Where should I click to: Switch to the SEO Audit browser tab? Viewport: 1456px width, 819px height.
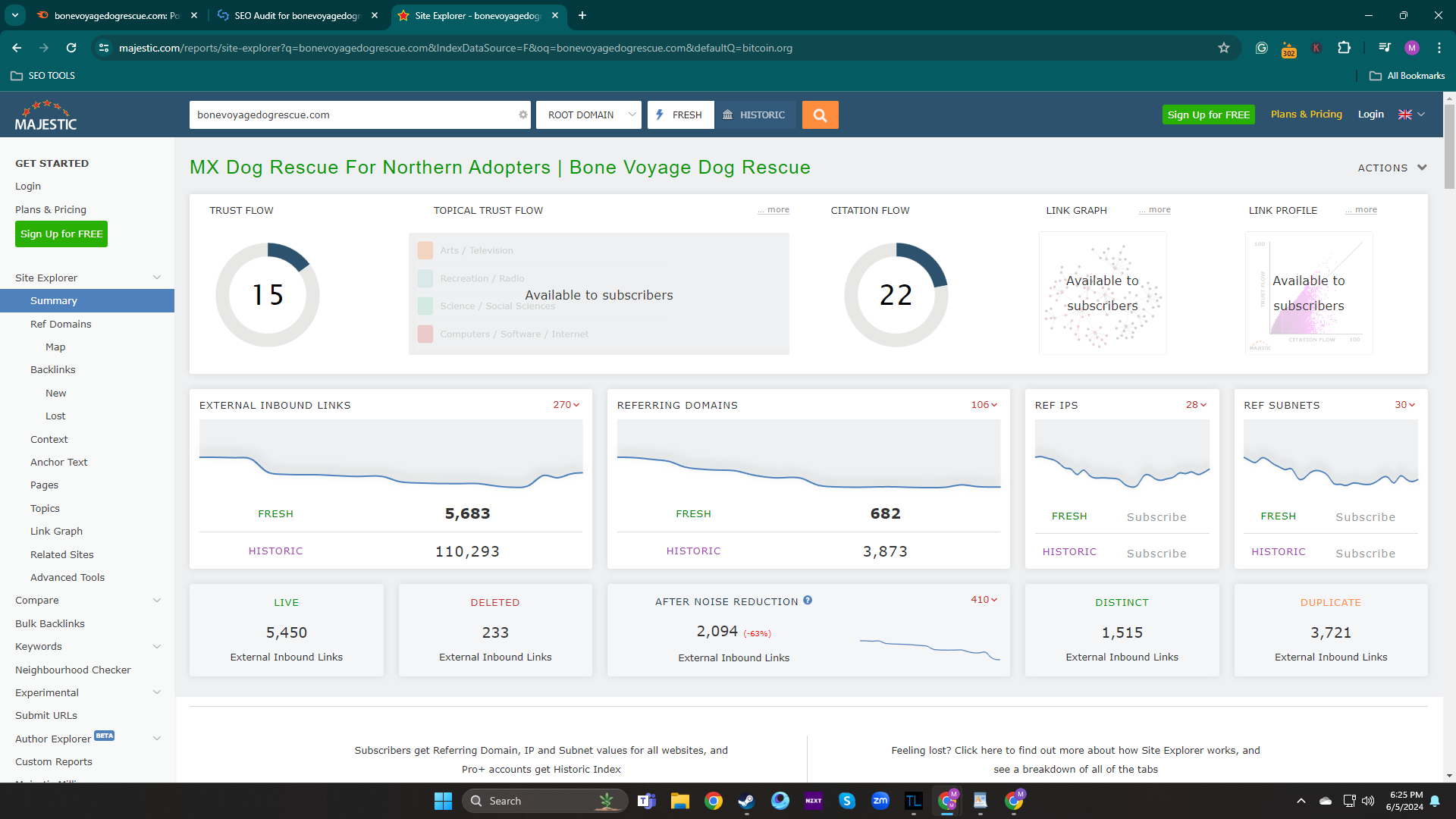(x=296, y=15)
